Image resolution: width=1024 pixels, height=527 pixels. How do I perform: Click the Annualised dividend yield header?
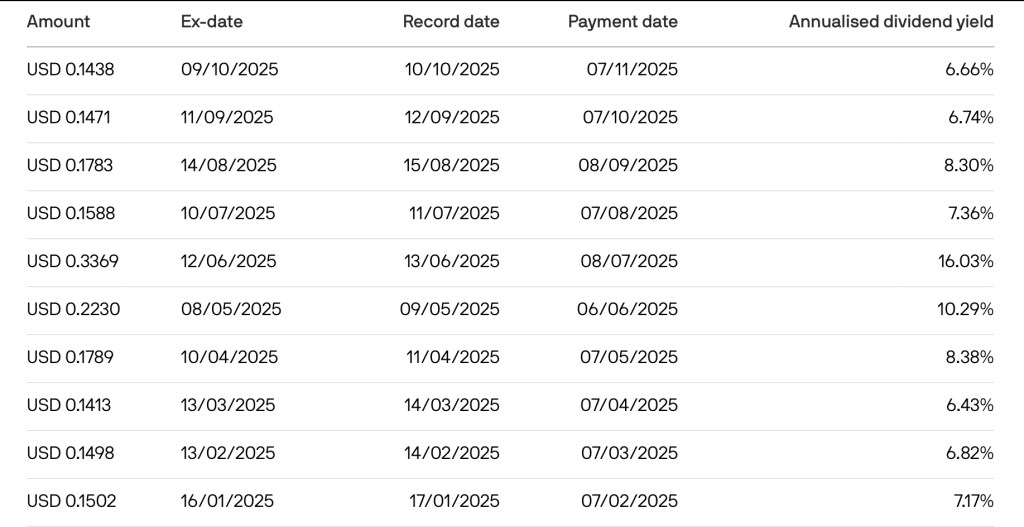coord(891,21)
